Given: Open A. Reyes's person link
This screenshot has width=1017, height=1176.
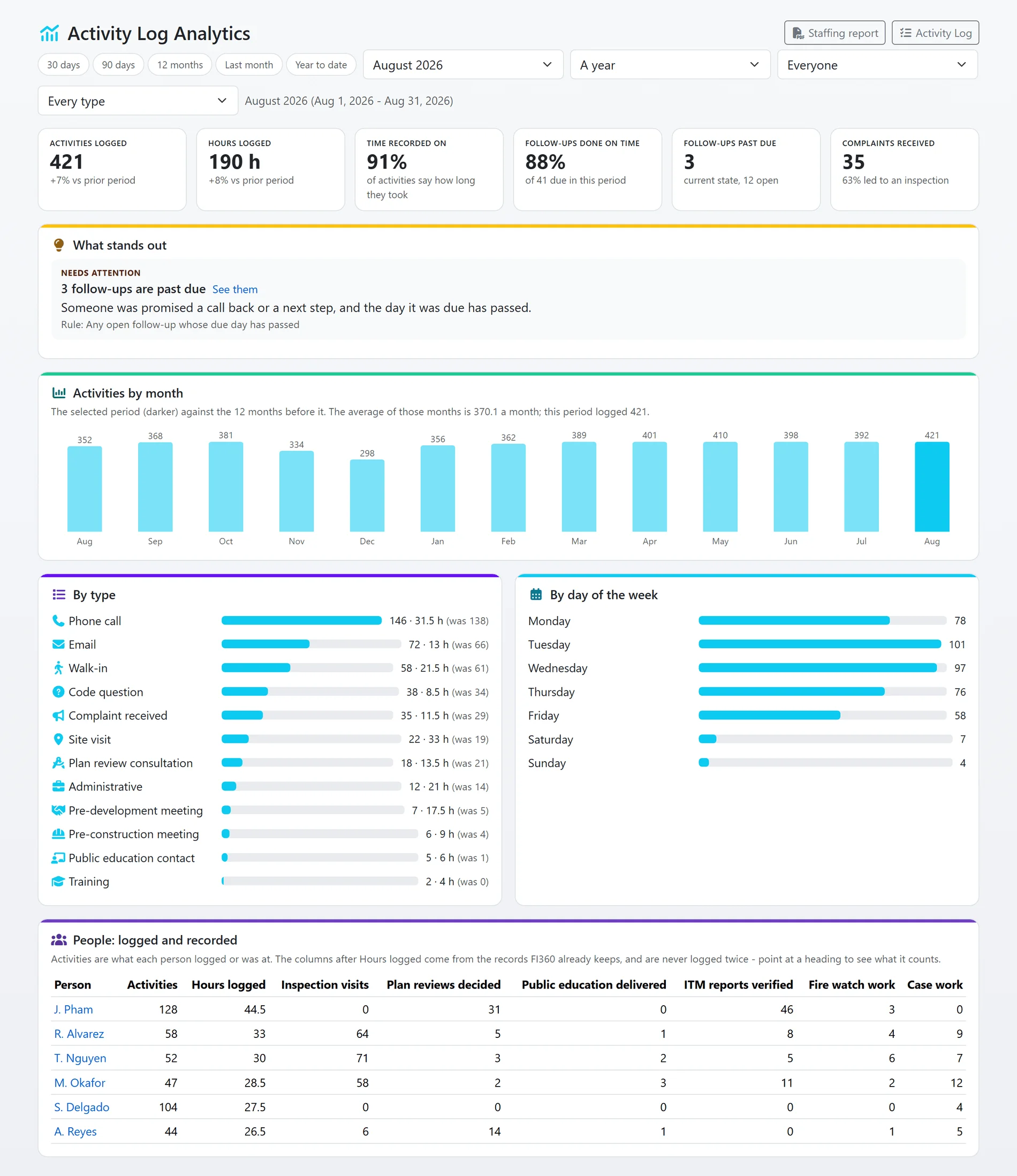Looking at the screenshot, I should pyautogui.click(x=75, y=1131).
